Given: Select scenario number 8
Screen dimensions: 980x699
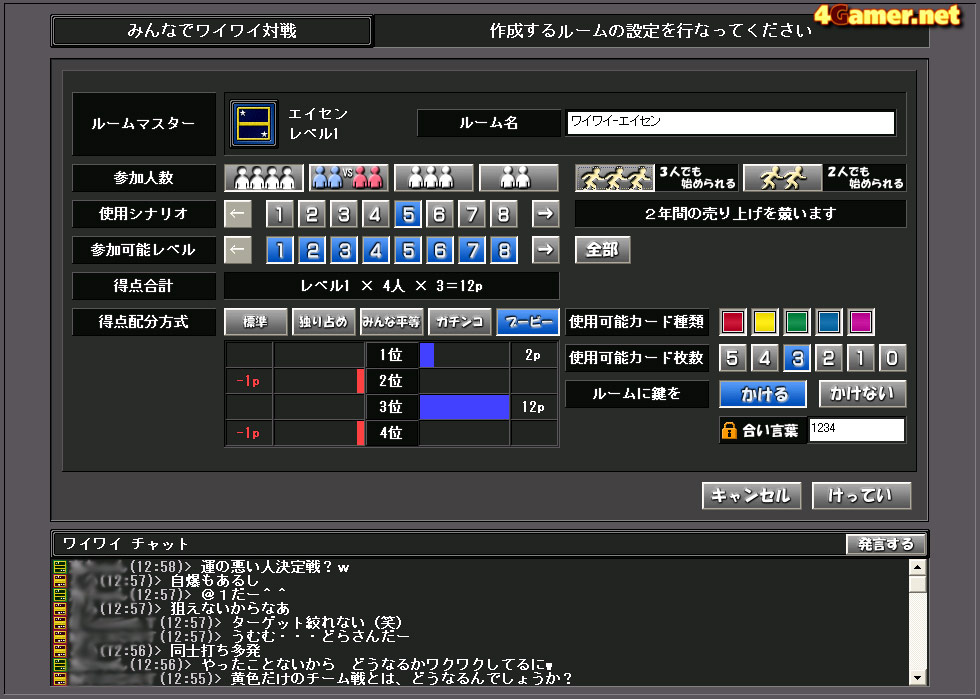Looking at the screenshot, I should (x=504, y=214).
